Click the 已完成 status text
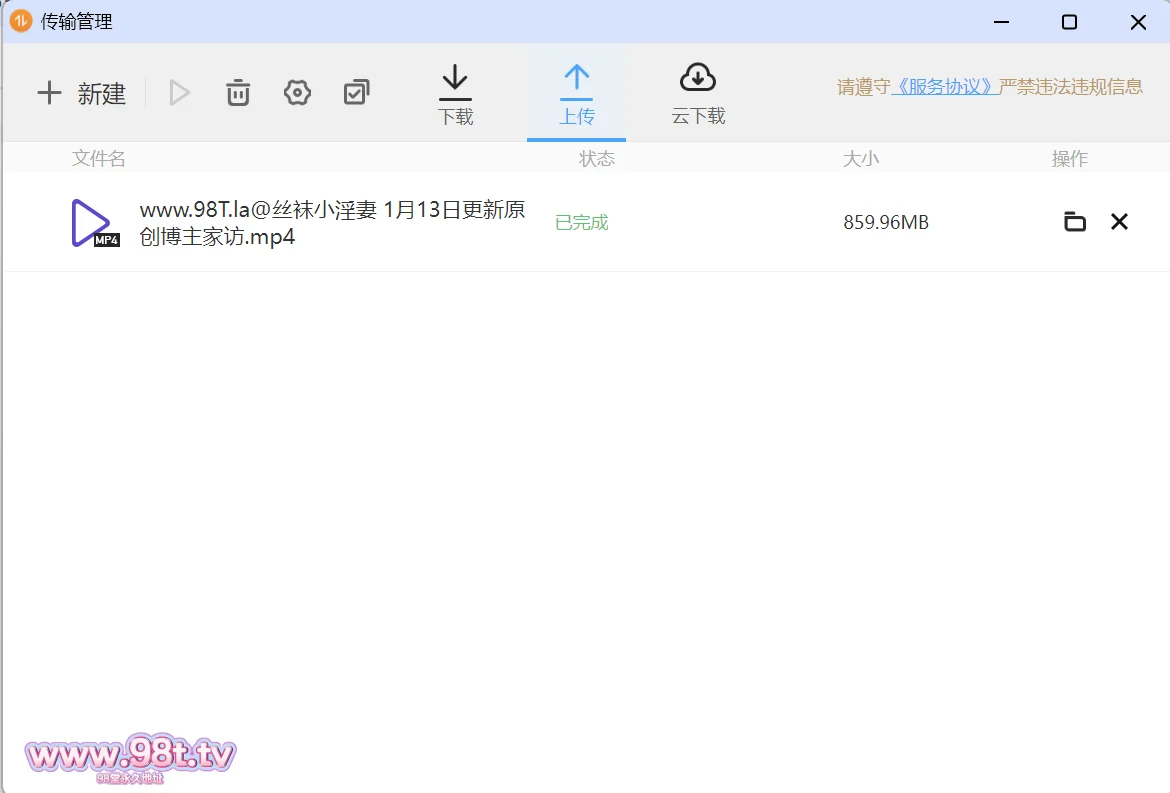 [x=582, y=223]
